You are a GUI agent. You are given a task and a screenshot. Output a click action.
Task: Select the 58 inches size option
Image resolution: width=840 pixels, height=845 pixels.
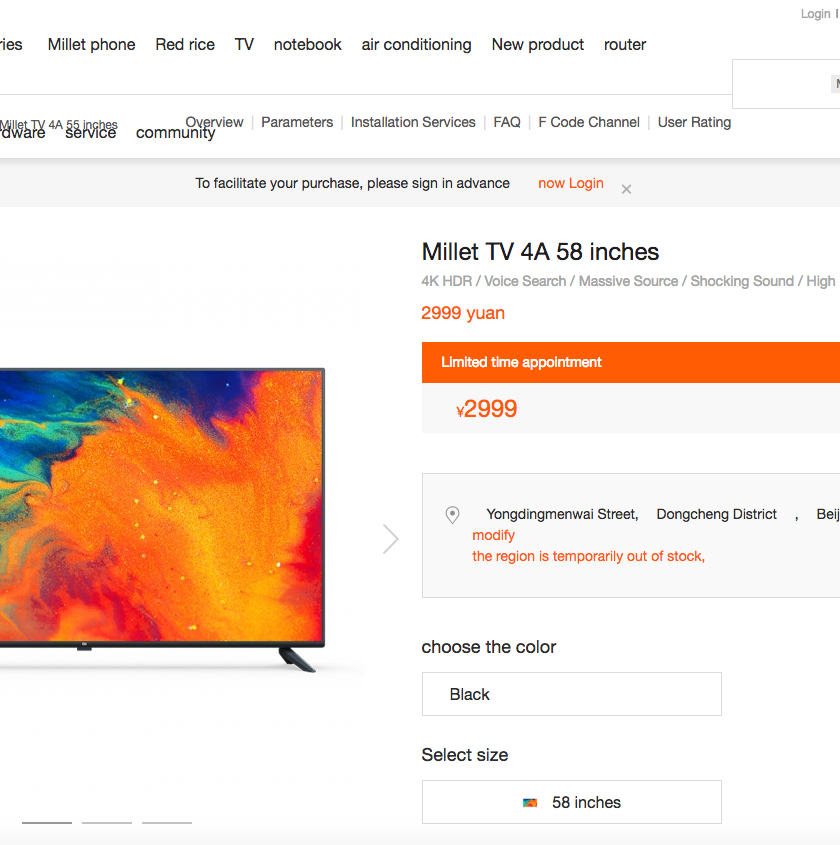572,802
